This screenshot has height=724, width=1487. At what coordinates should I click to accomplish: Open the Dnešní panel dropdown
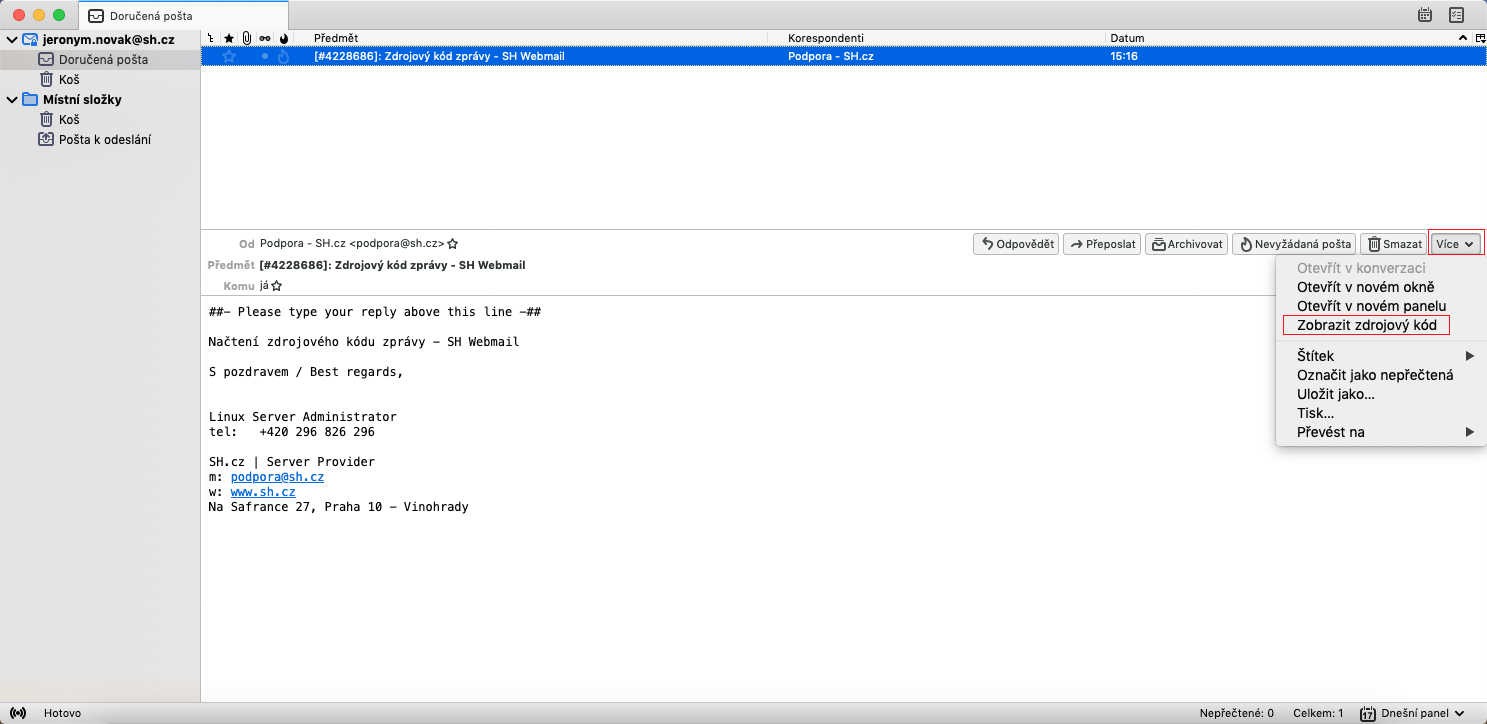[x=1413, y=714]
